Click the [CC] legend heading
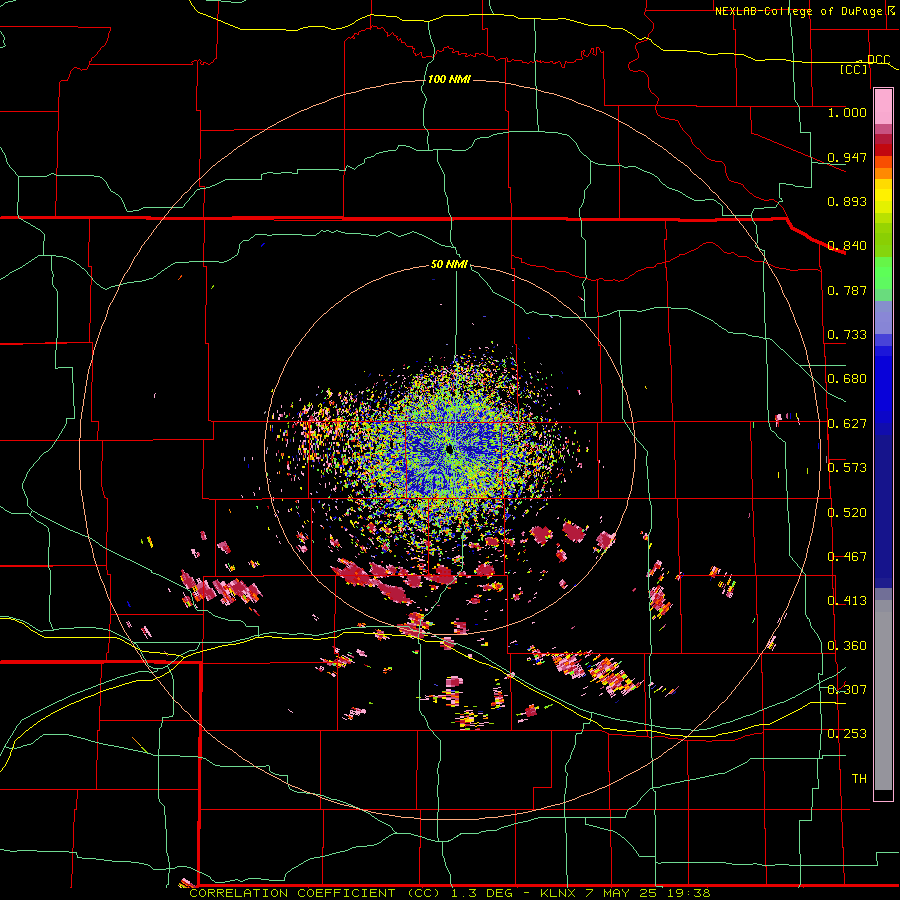Screen dimensions: 900x900 (x=854, y=69)
